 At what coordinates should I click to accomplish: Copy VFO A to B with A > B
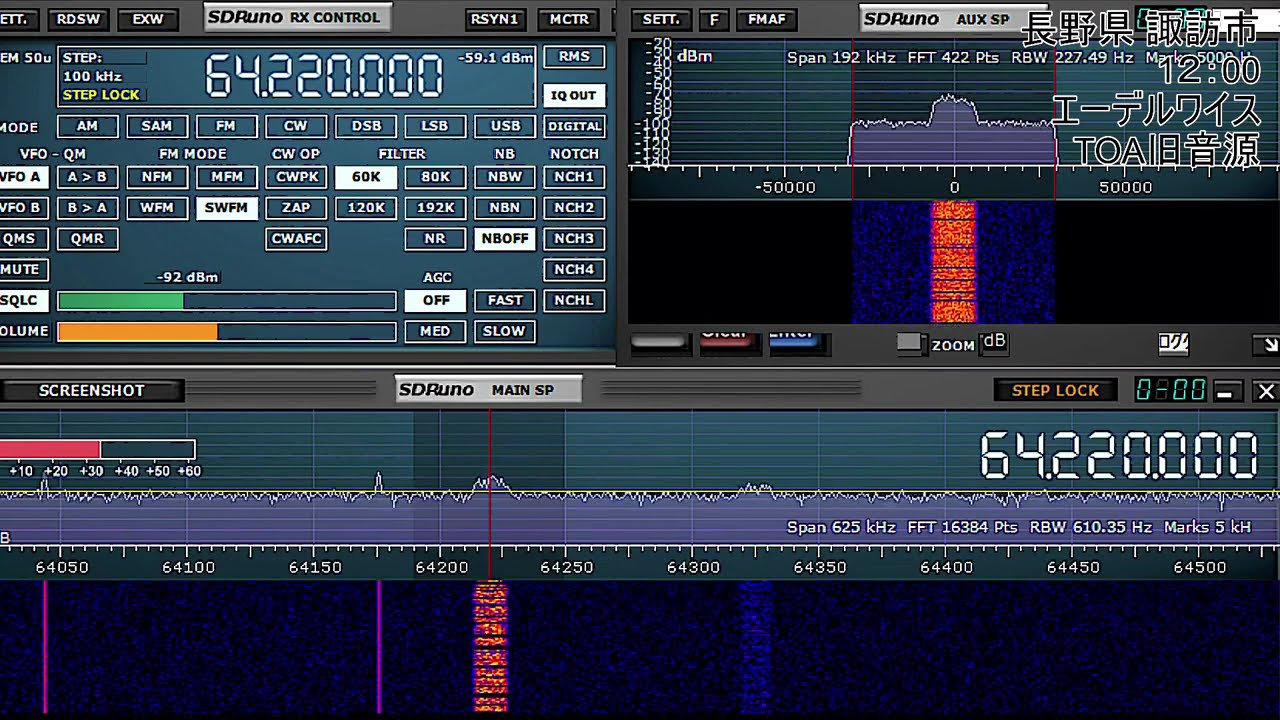coord(88,177)
